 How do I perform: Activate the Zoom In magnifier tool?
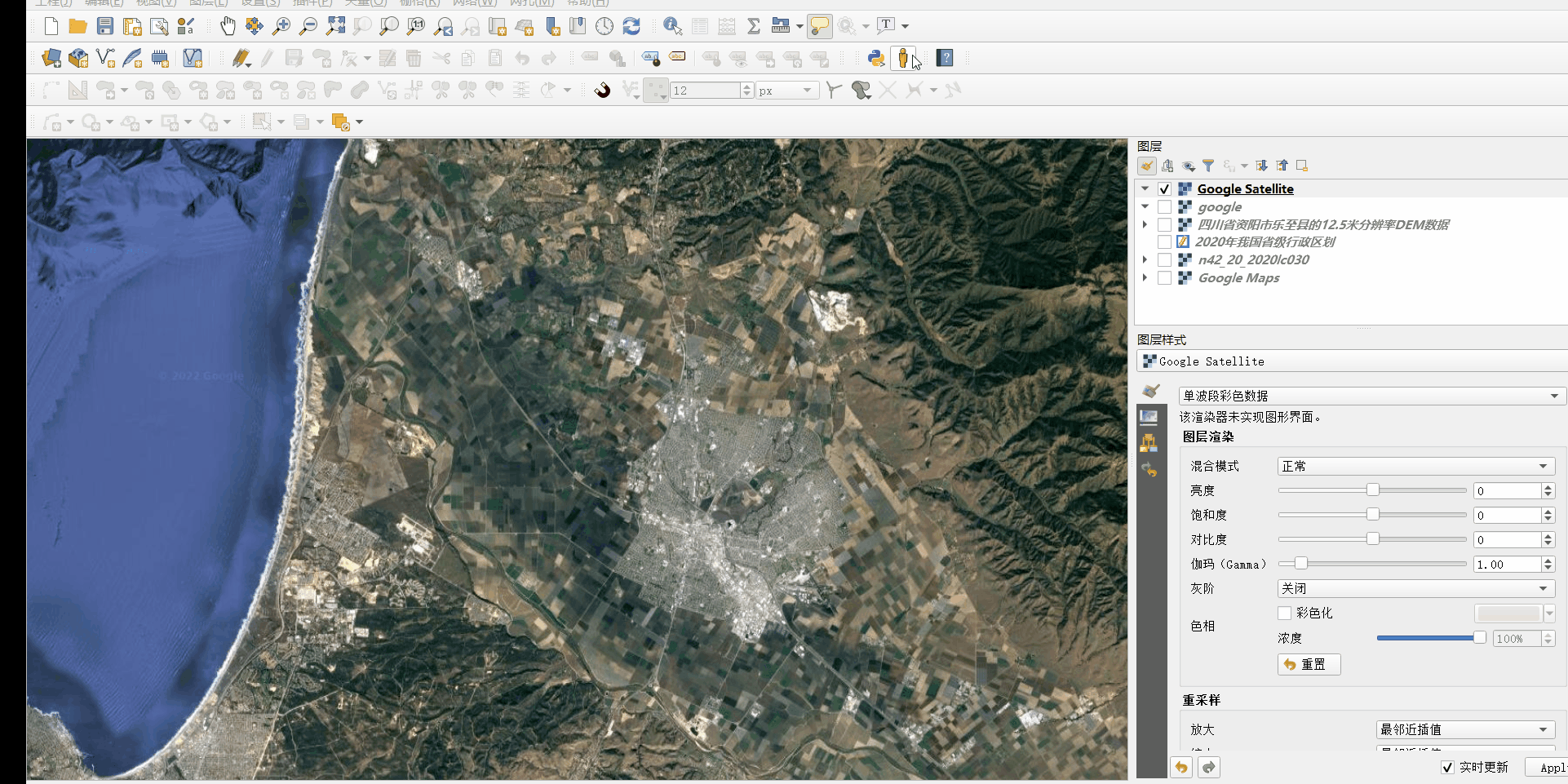(281, 26)
